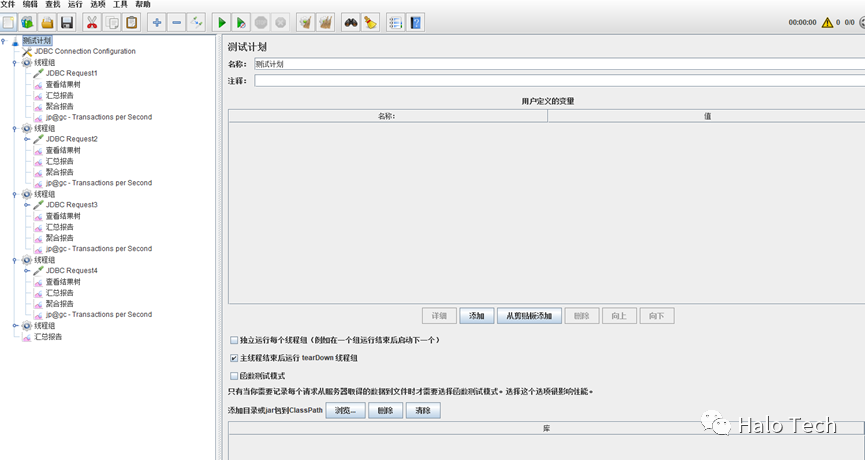Click the 向下 button
Screen dimensions: 865x460
pos(656,316)
